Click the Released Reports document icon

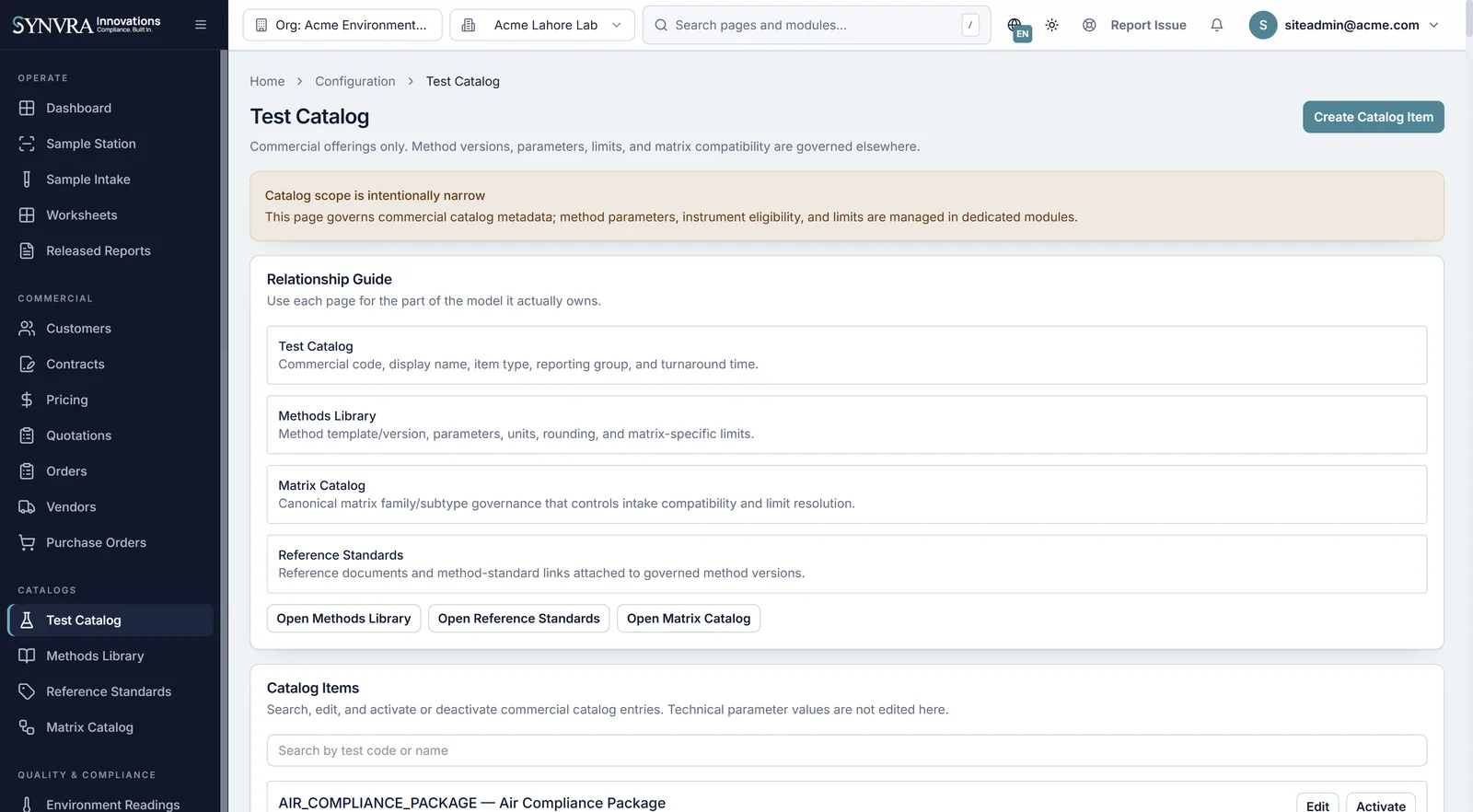[x=27, y=250]
